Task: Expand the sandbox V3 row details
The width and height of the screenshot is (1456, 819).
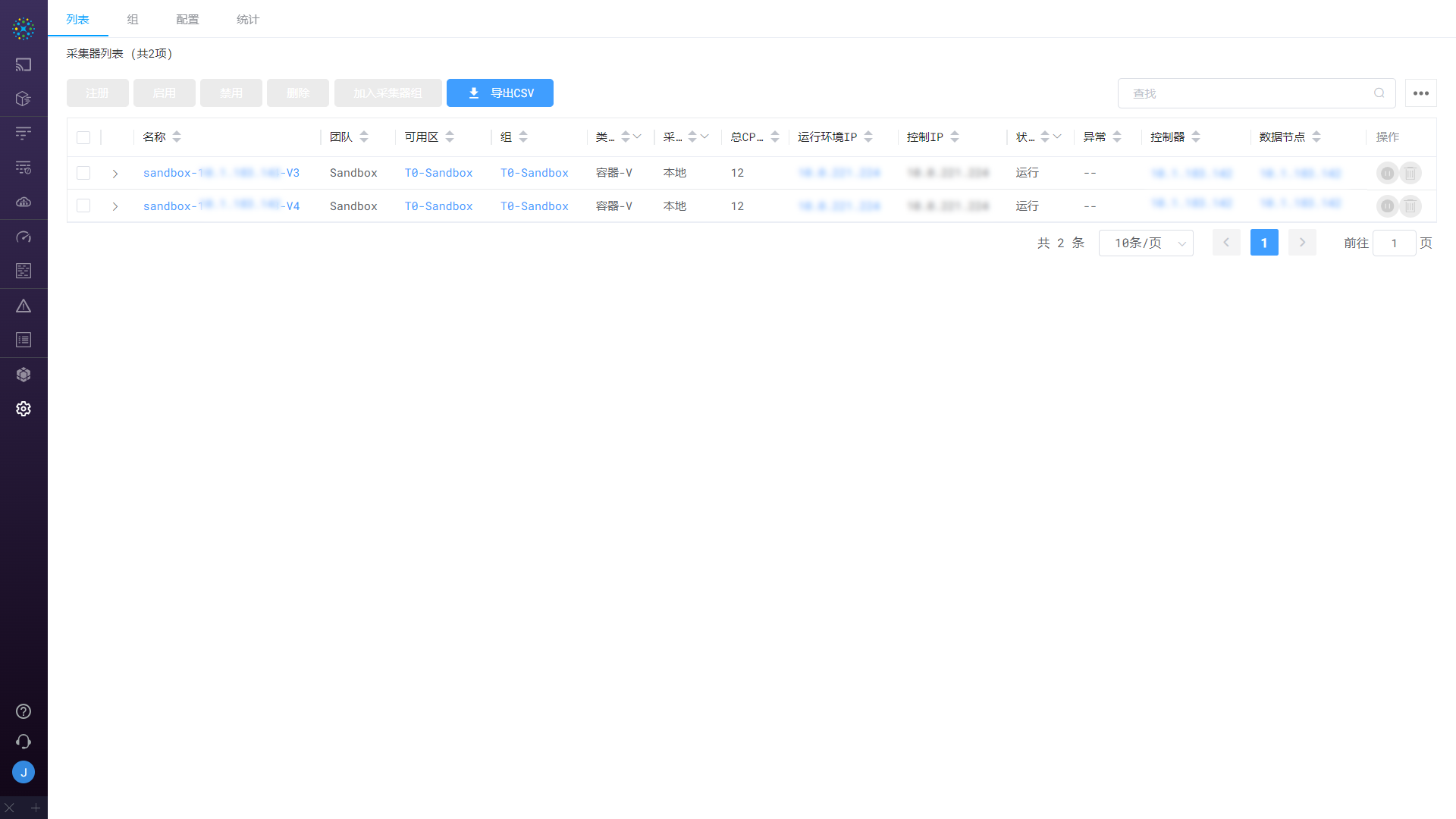Action: [115, 174]
